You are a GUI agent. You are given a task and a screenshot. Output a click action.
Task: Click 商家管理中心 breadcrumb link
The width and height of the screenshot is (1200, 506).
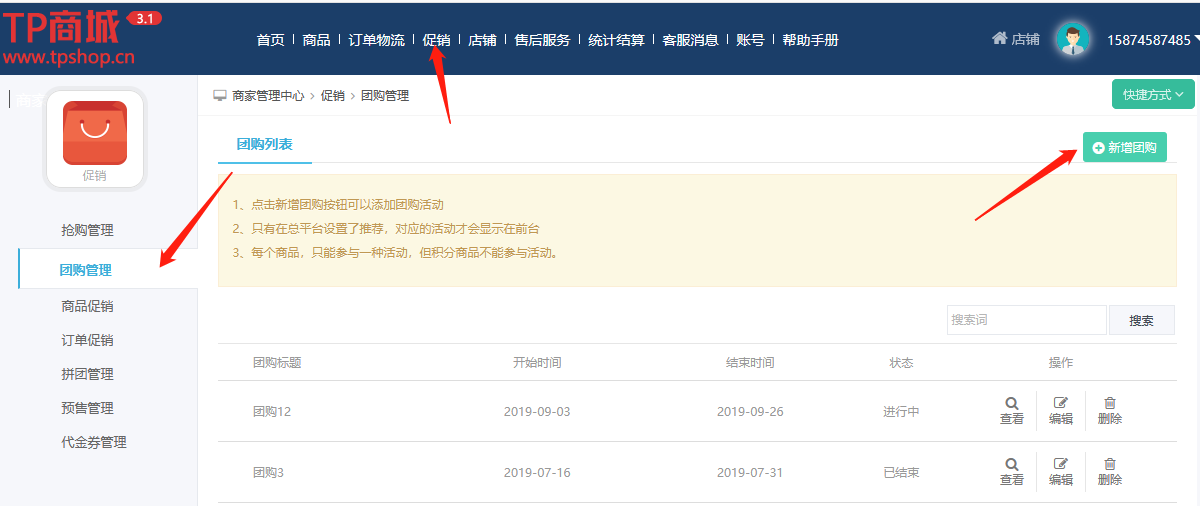pyautogui.click(x=268, y=96)
